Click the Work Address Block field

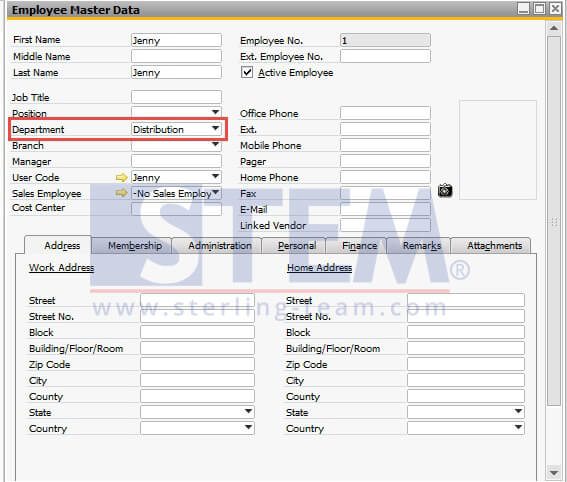pyautogui.click(x=197, y=332)
